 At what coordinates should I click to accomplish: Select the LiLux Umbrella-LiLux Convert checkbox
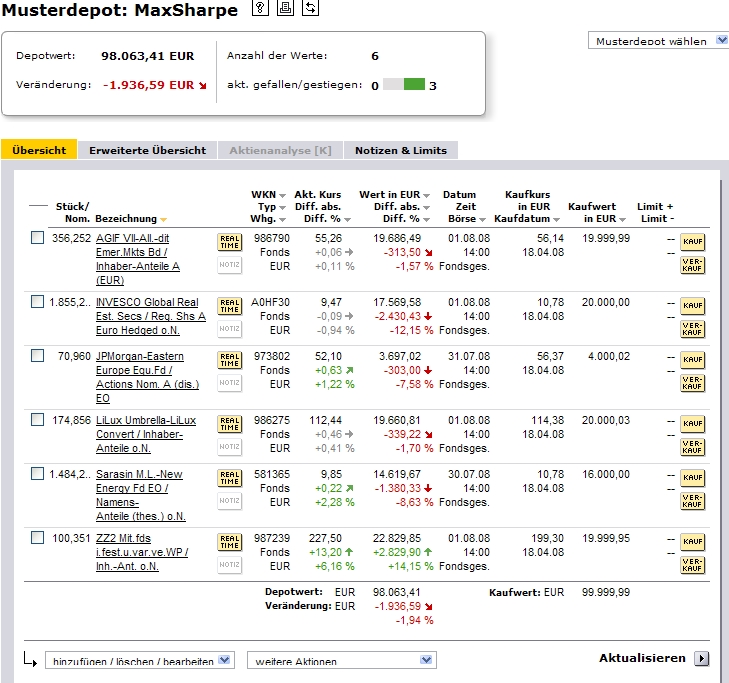38,420
